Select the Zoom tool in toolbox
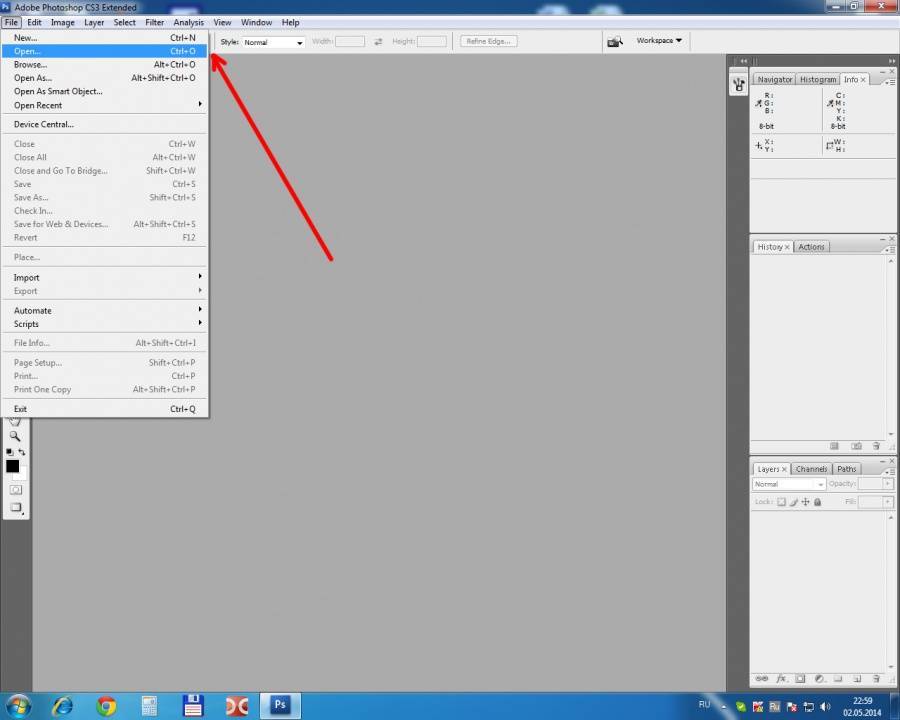The height and width of the screenshot is (720, 900). click(x=15, y=436)
